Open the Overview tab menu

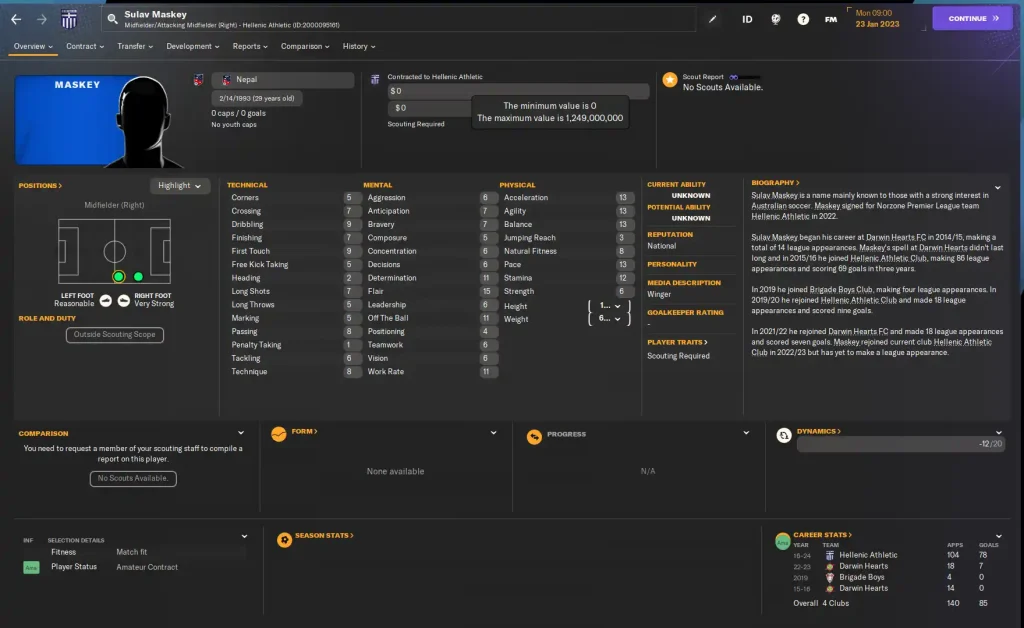point(33,46)
